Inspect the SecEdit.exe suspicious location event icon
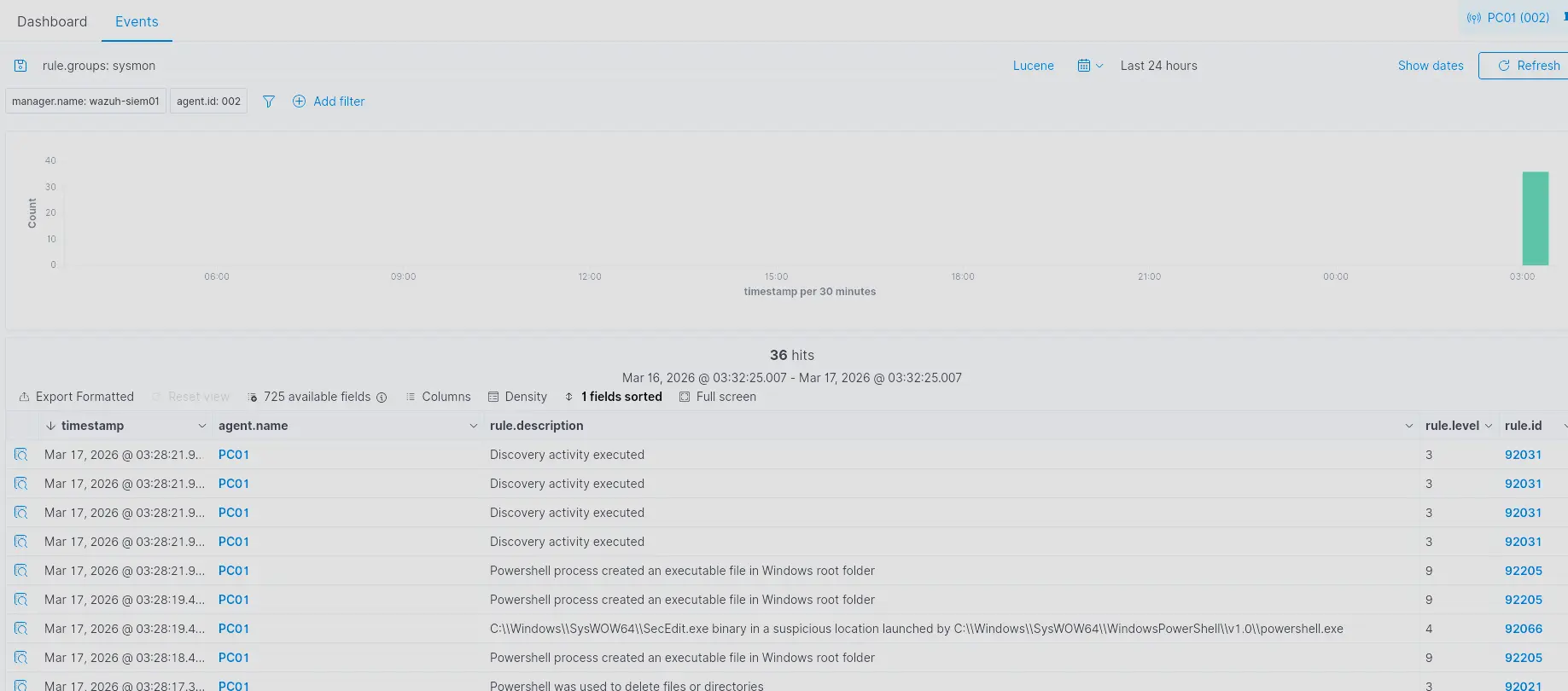1568x691 pixels. [21, 629]
